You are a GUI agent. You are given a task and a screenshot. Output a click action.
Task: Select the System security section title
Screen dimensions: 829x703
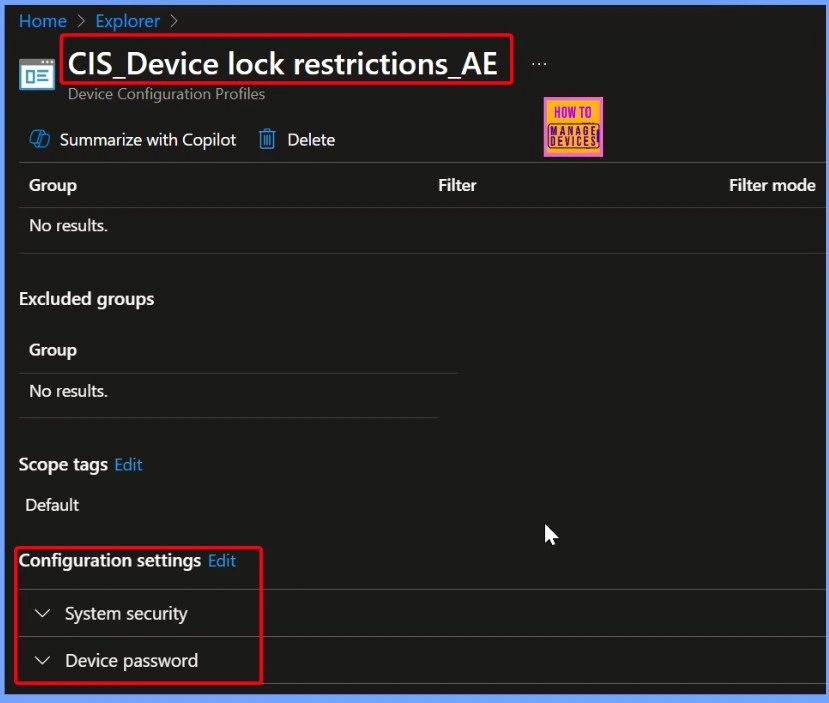tap(126, 614)
